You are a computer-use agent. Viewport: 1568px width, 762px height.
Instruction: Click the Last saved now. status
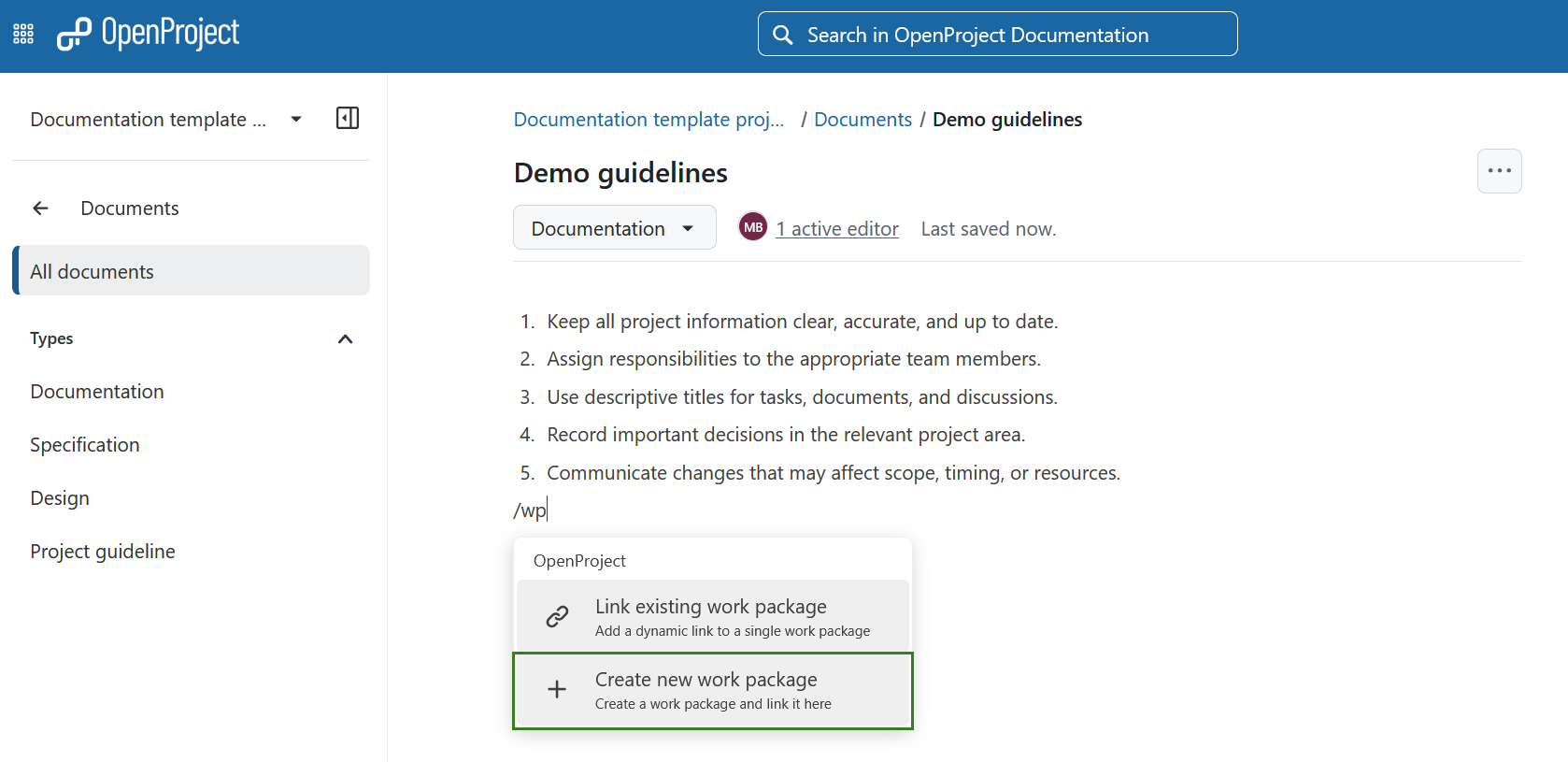[989, 229]
